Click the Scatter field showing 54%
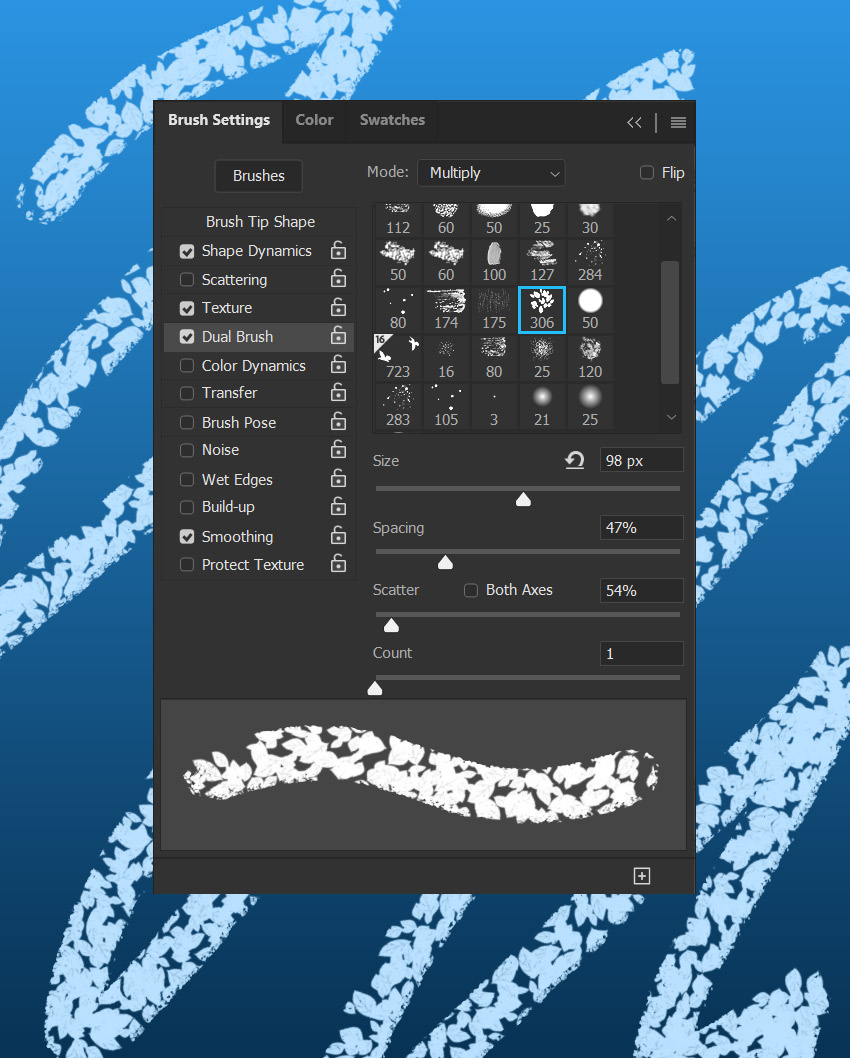Image resolution: width=850 pixels, height=1058 pixels. pos(642,590)
